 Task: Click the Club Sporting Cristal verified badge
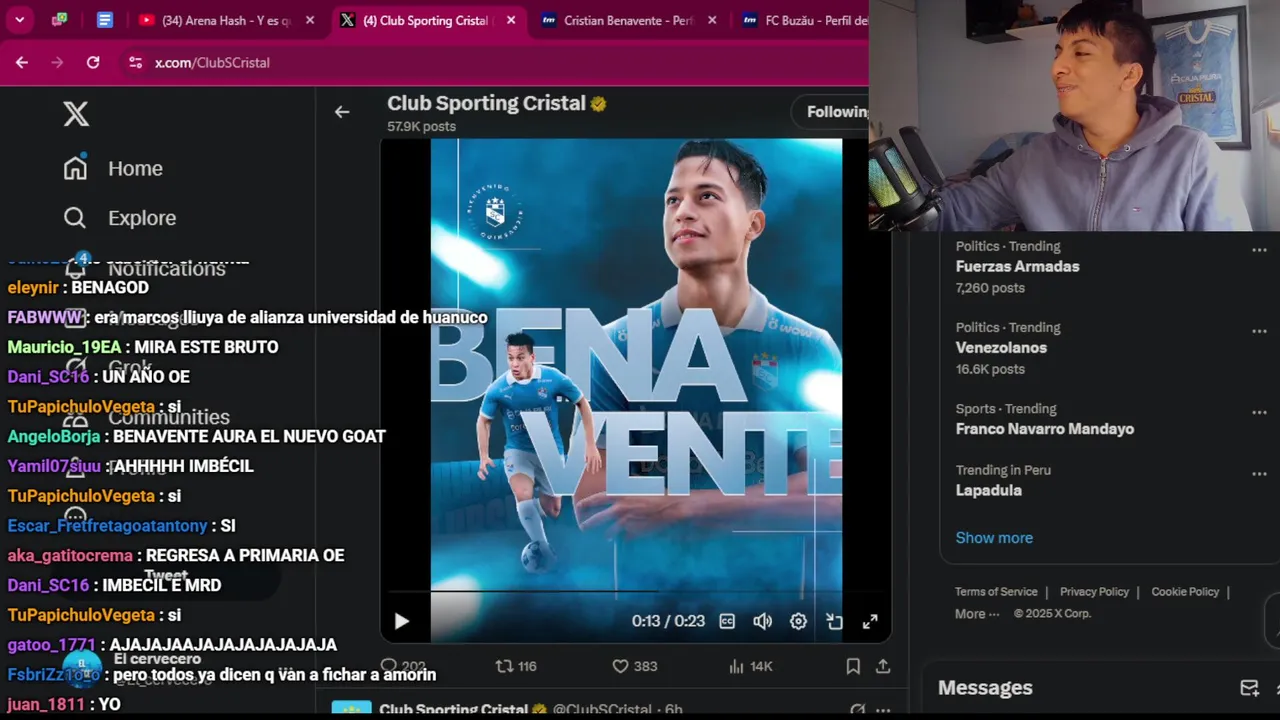click(x=598, y=104)
